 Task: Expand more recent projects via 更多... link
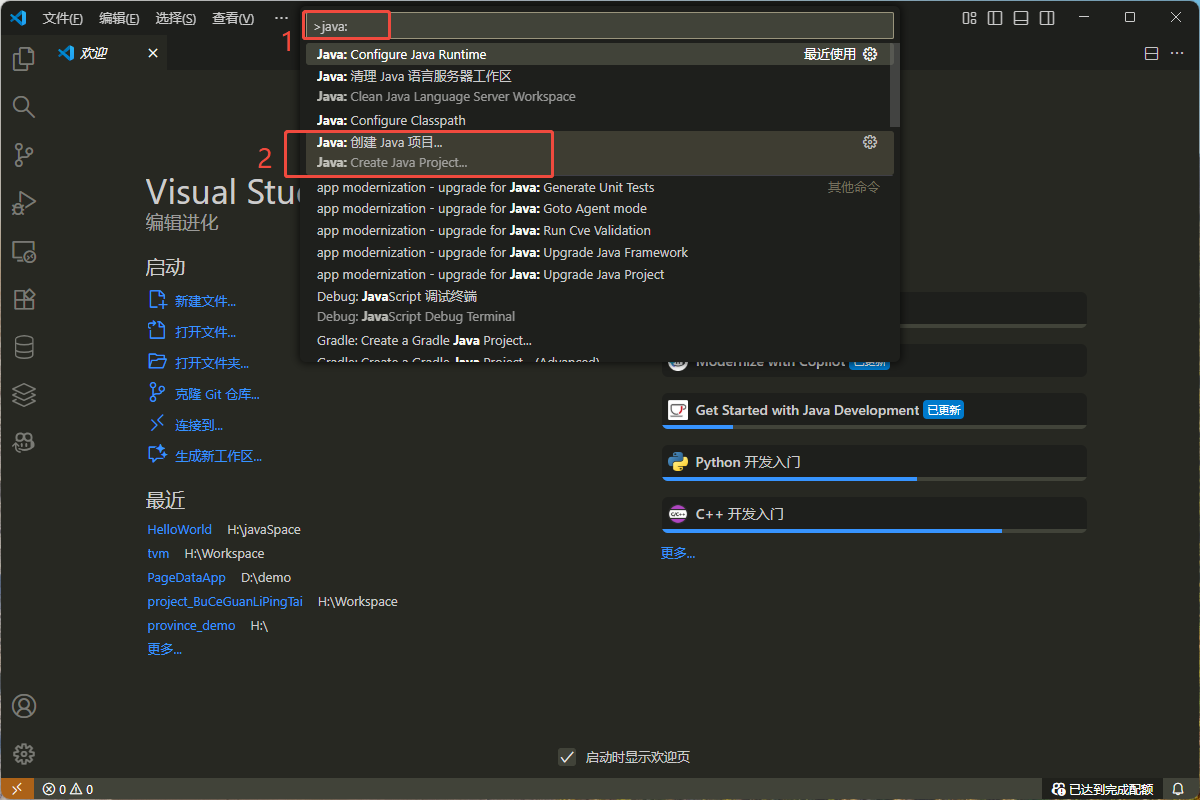[164, 649]
